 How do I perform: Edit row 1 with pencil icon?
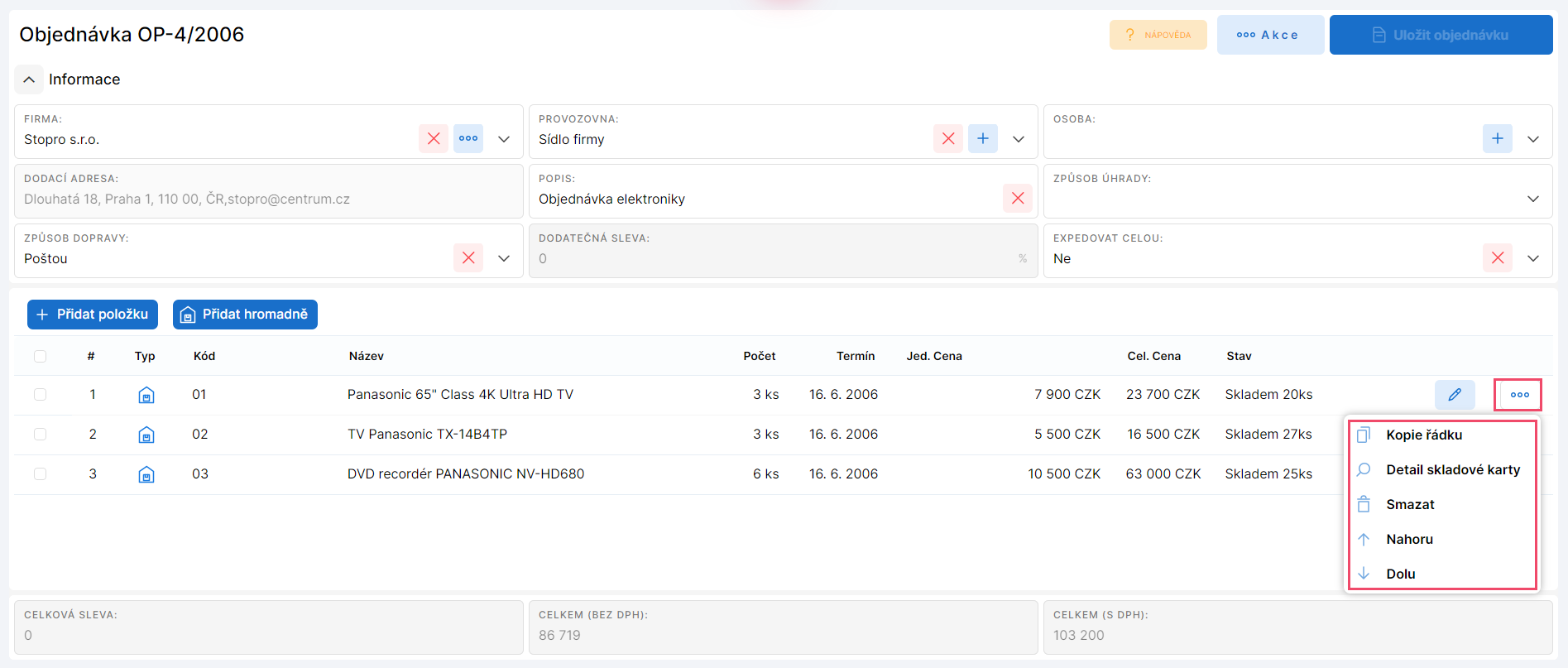coord(1455,395)
